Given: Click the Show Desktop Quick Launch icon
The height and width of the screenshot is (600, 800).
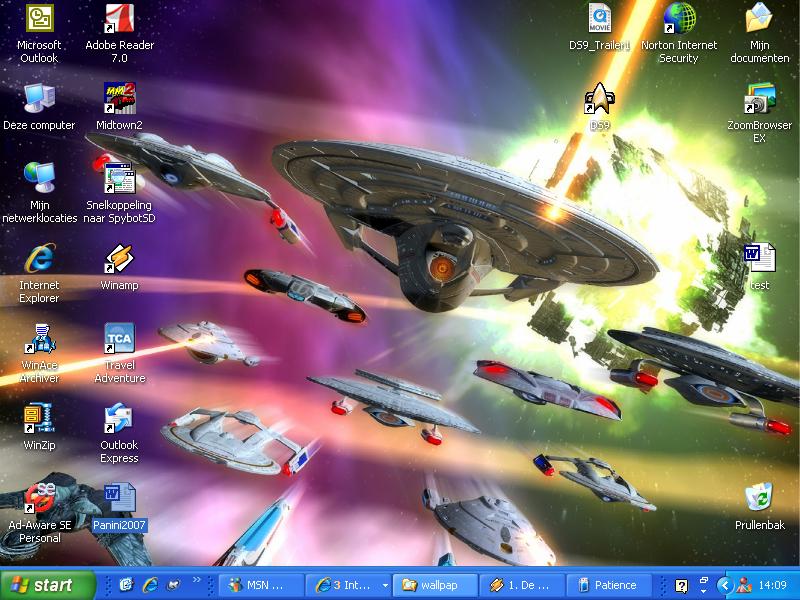Looking at the screenshot, I should pyautogui.click(x=126, y=585).
